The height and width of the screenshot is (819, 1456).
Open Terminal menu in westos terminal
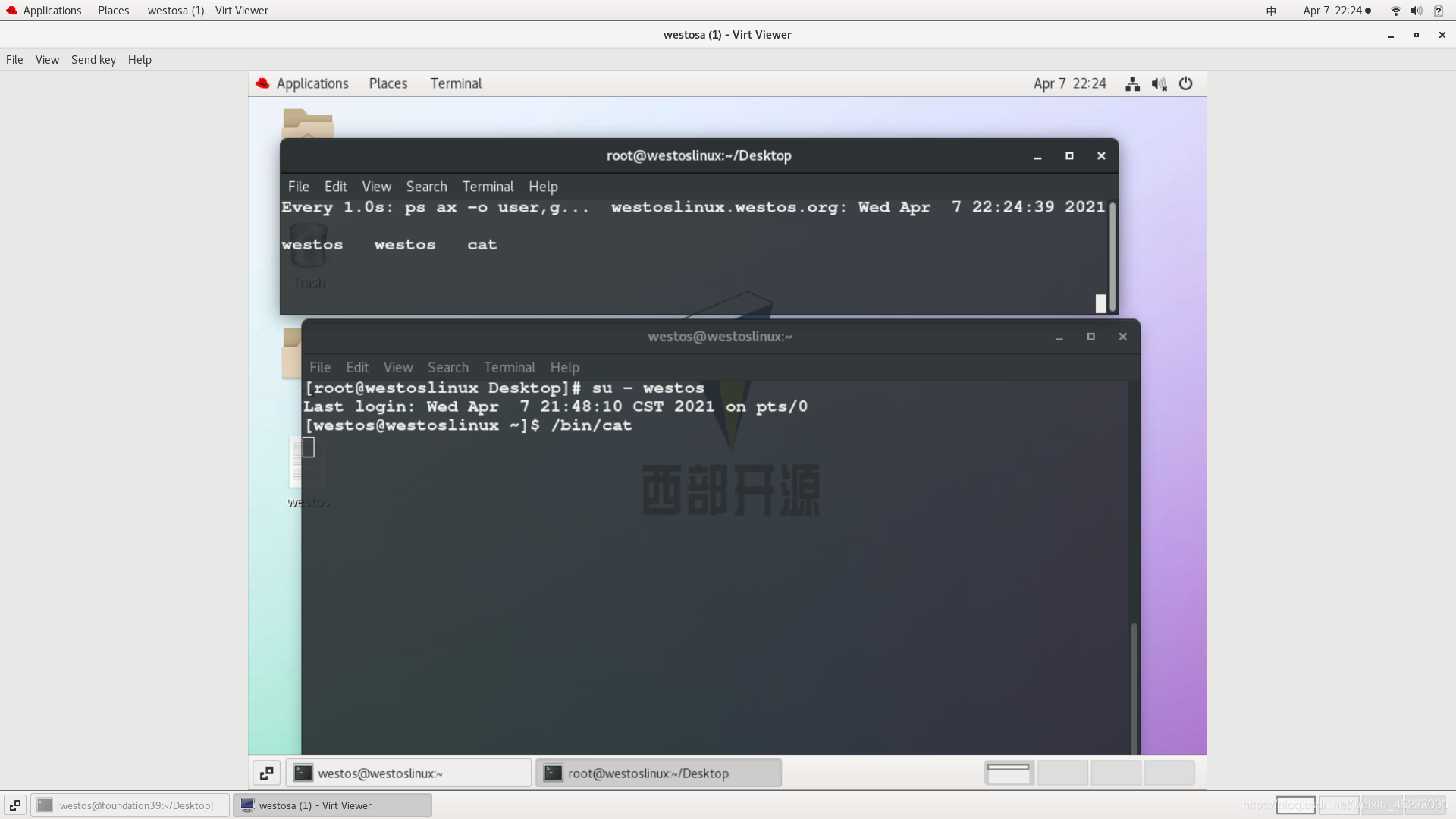coord(510,367)
